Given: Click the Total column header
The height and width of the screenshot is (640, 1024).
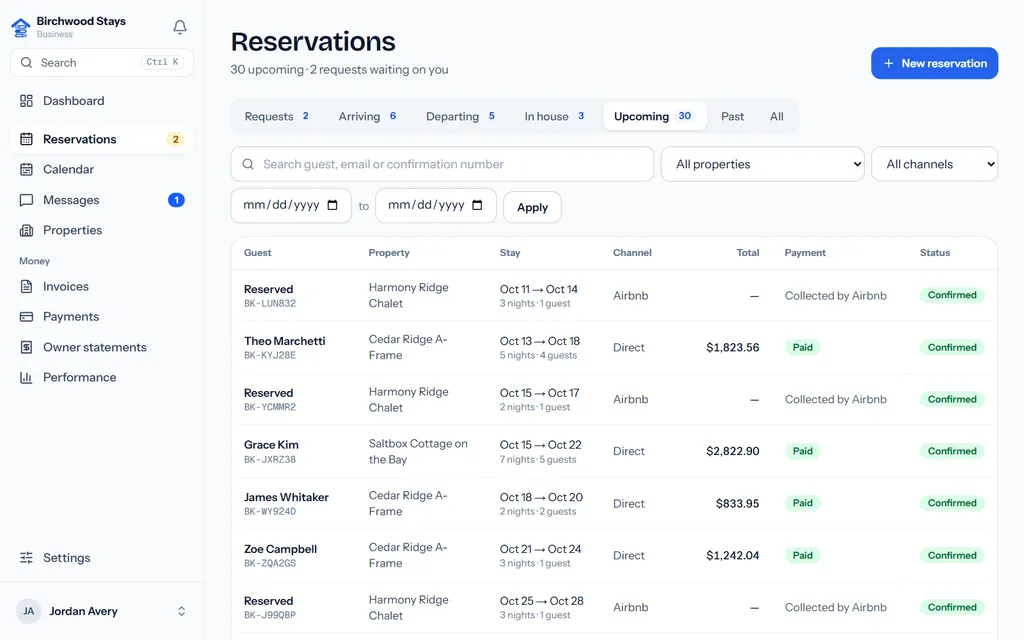Looking at the screenshot, I should click(748, 253).
